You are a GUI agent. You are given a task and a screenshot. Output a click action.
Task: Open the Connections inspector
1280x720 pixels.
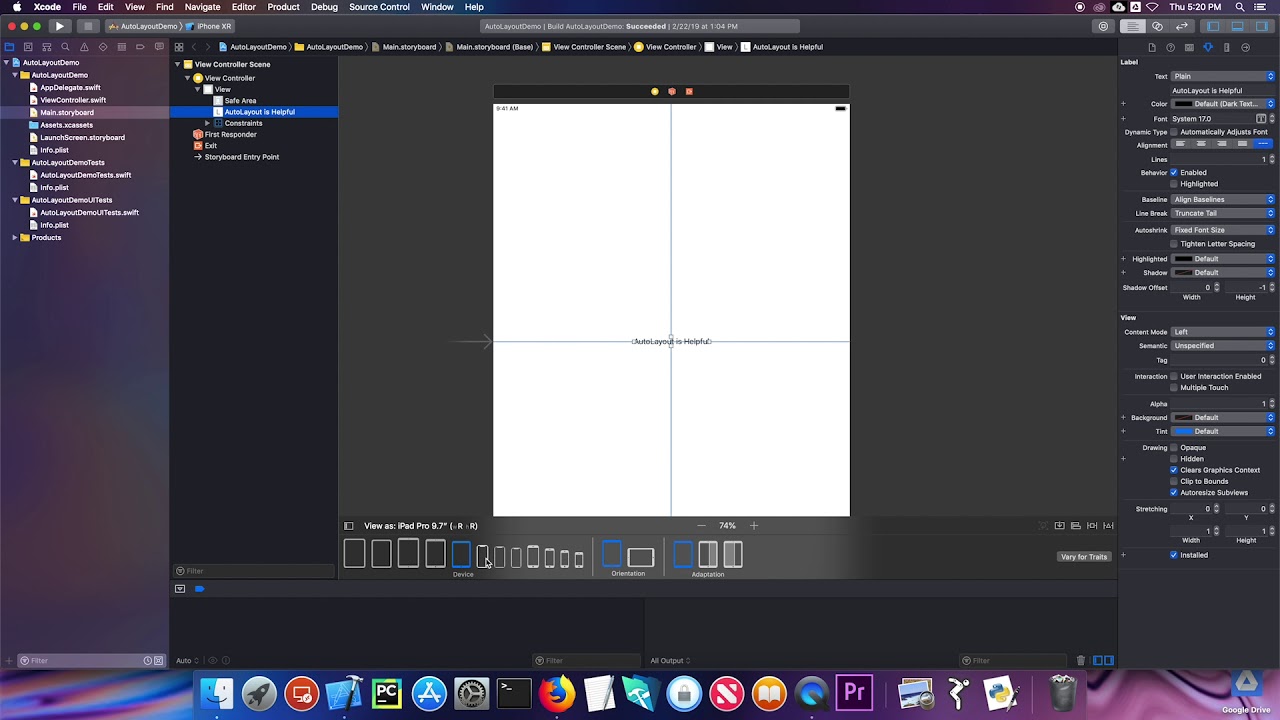click(x=1245, y=47)
